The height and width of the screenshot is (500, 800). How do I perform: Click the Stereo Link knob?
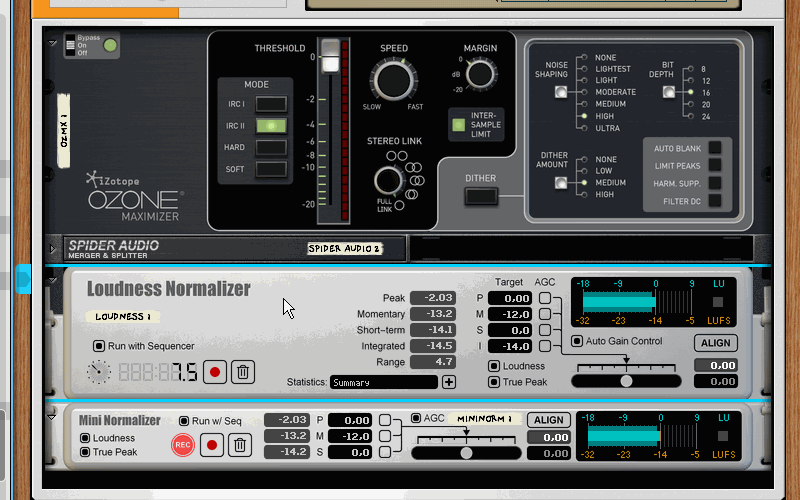tap(388, 180)
